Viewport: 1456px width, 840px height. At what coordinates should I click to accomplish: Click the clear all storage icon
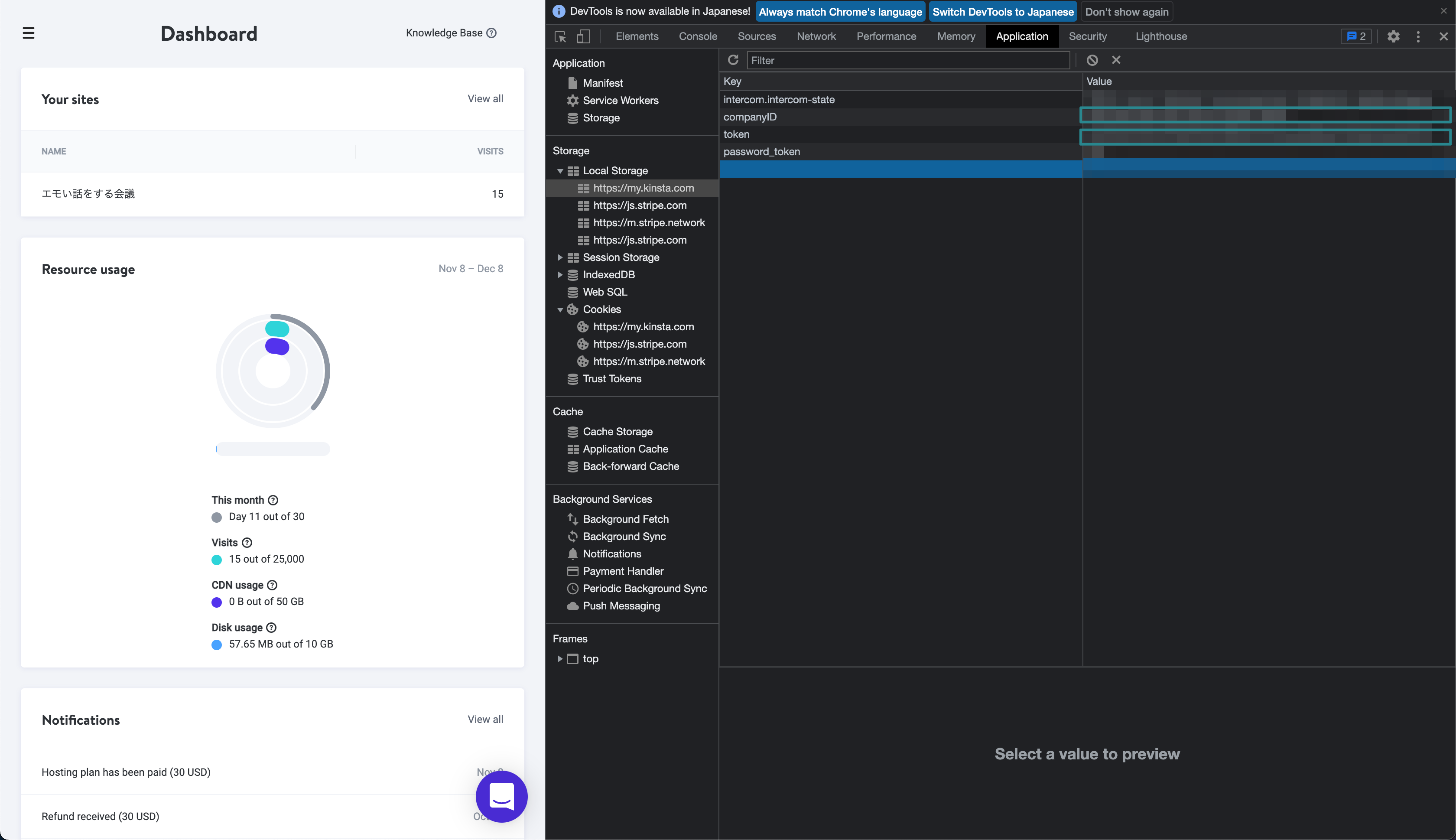[1092, 60]
